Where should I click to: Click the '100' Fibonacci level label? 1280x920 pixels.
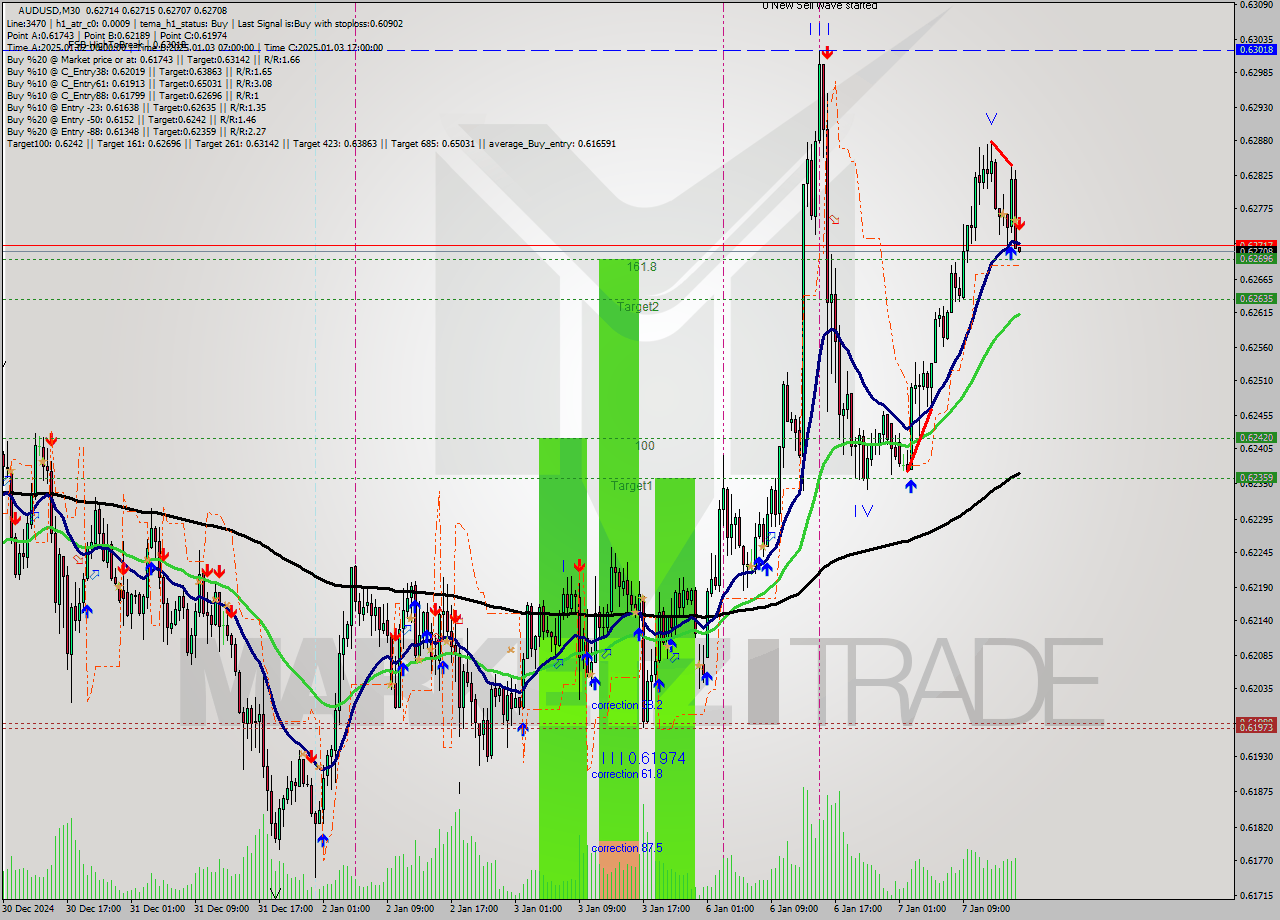[x=645, y=446]
